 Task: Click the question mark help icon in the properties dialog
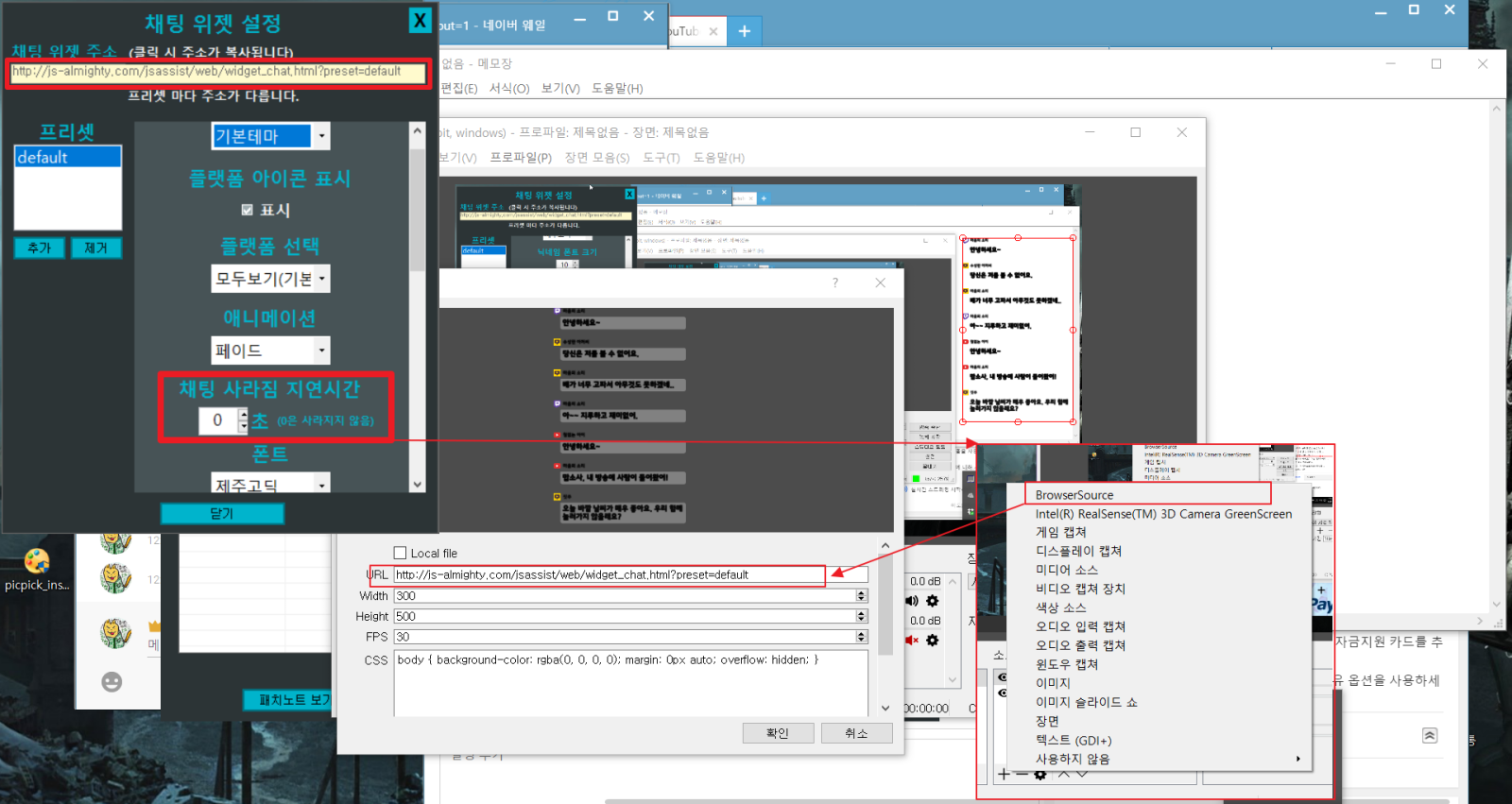pyautogui.click(x=835, y=282)
